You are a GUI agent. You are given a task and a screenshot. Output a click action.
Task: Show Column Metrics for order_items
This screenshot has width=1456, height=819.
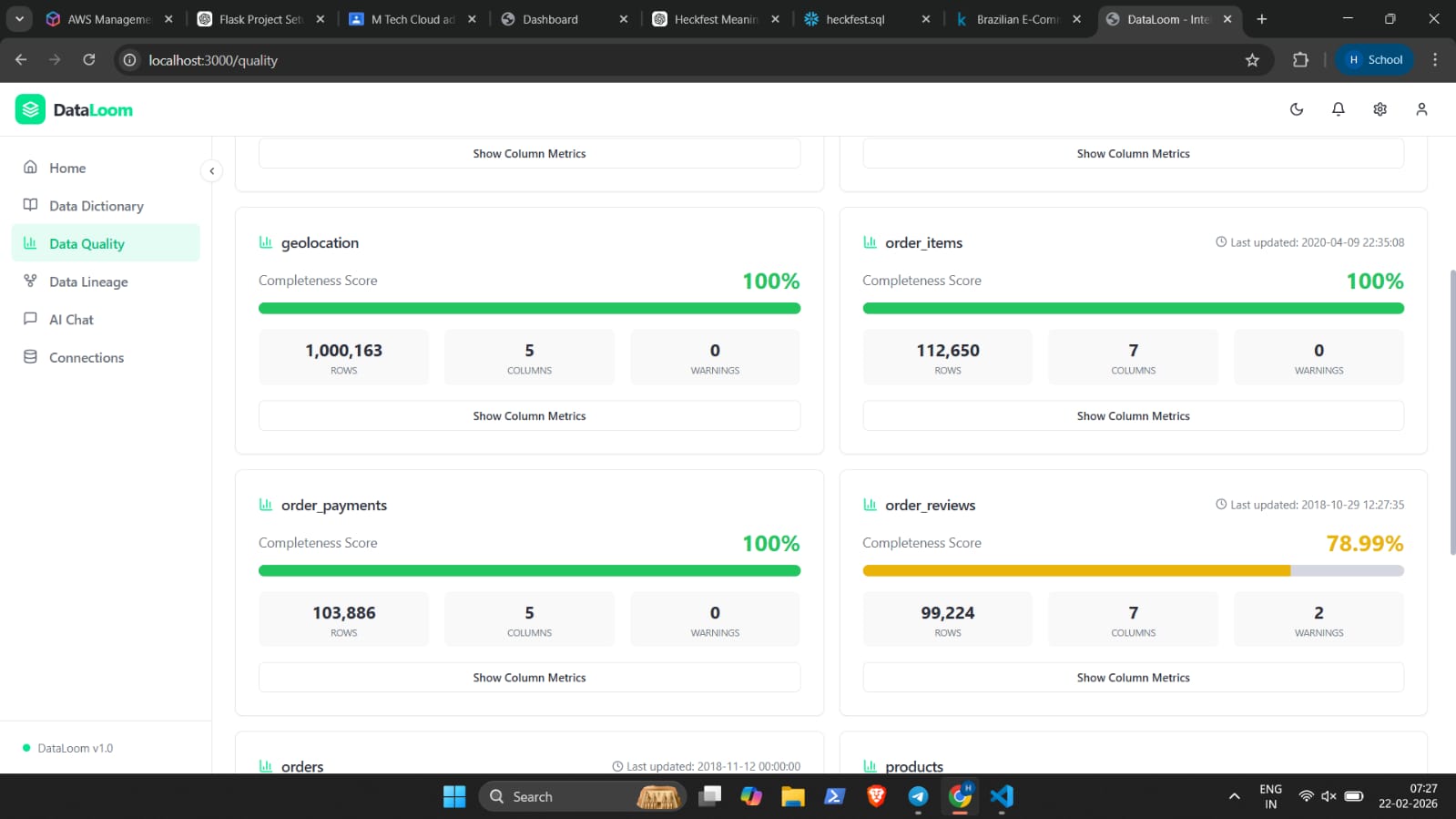click(x=1133, y=415)
